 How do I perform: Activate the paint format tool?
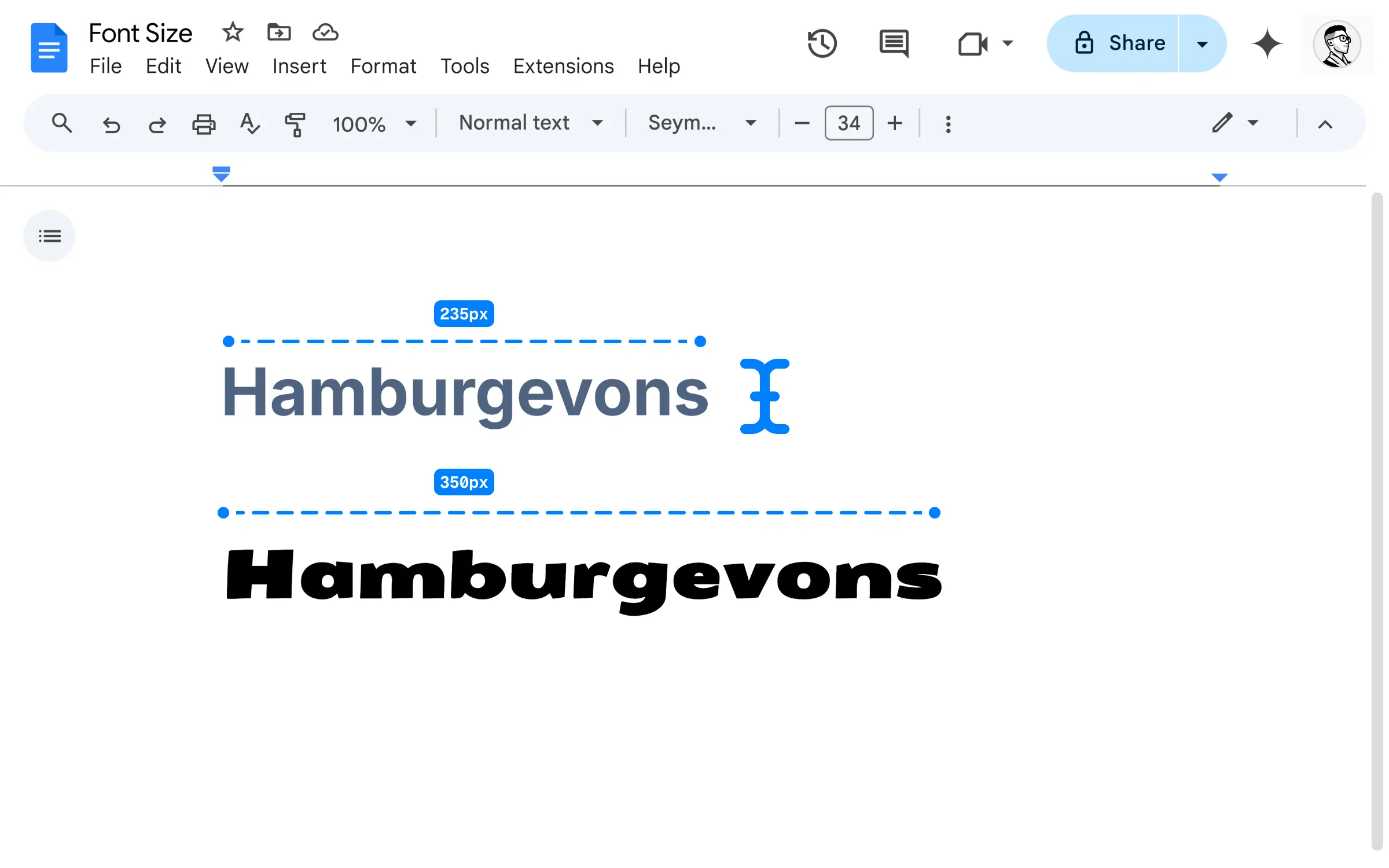(295, 124)
